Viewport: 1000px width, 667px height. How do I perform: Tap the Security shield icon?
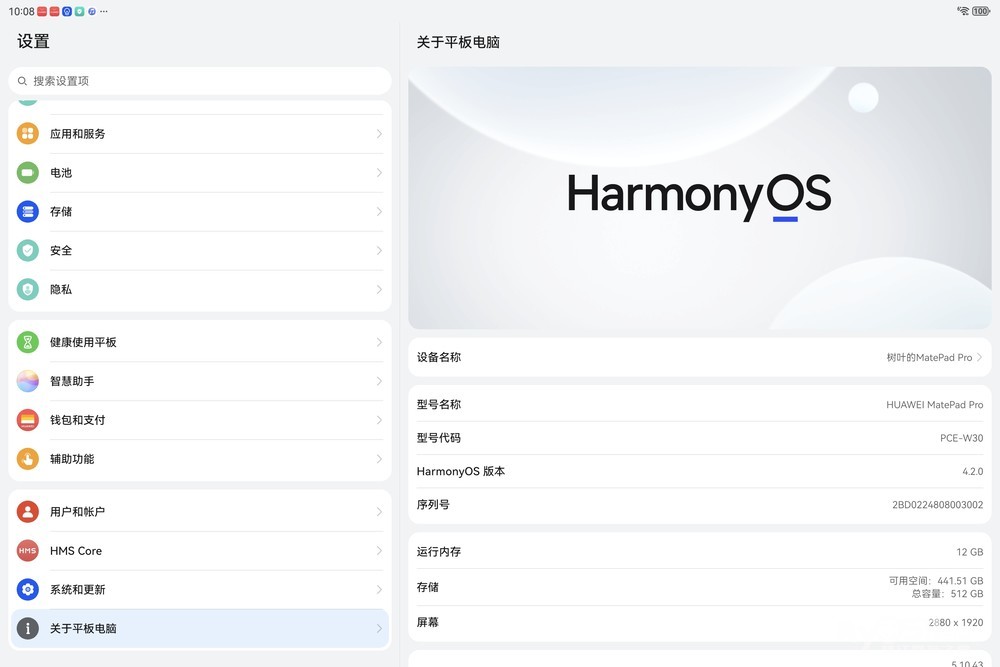[x=28, y=250]
